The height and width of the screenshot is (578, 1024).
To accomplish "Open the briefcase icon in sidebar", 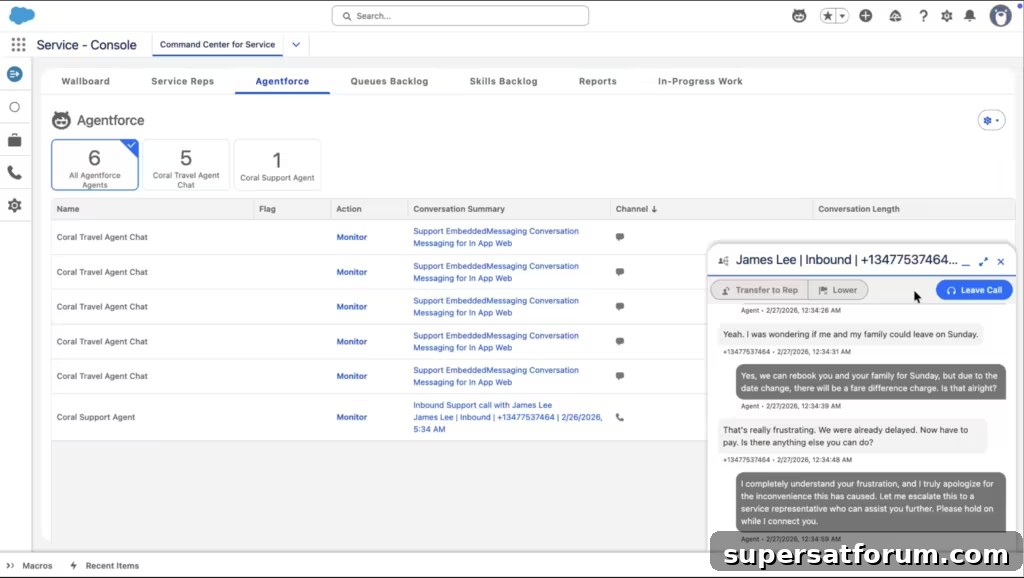I will pyautogui.click(x=14, y=140).
